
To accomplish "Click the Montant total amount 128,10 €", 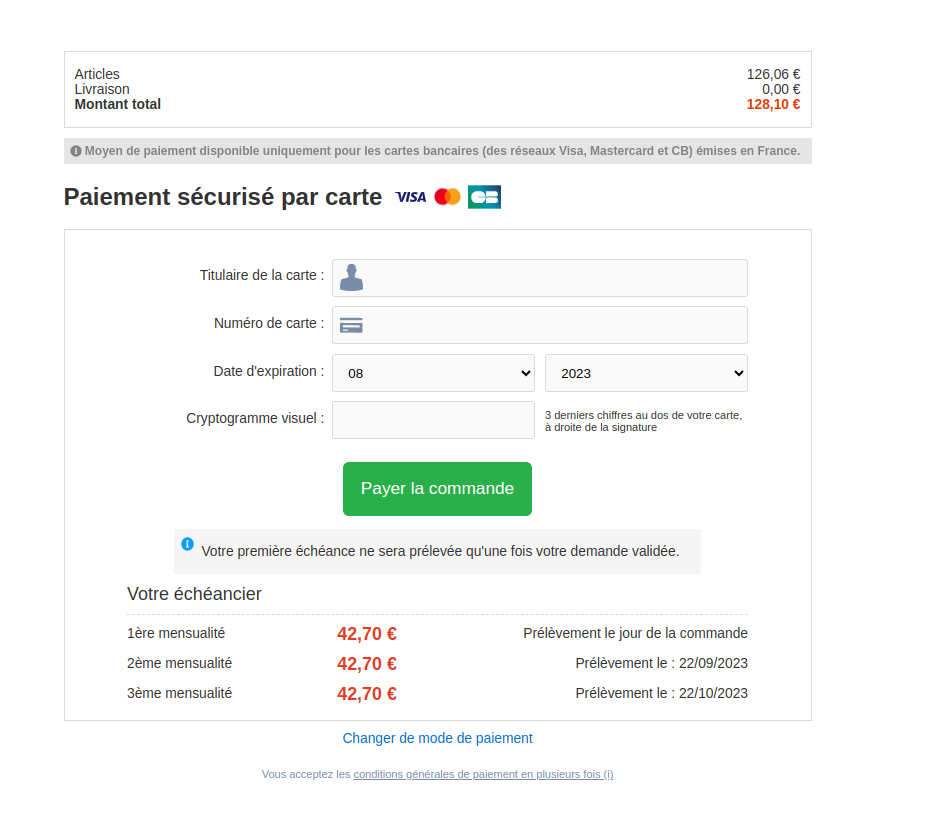I will pos(773,104).
